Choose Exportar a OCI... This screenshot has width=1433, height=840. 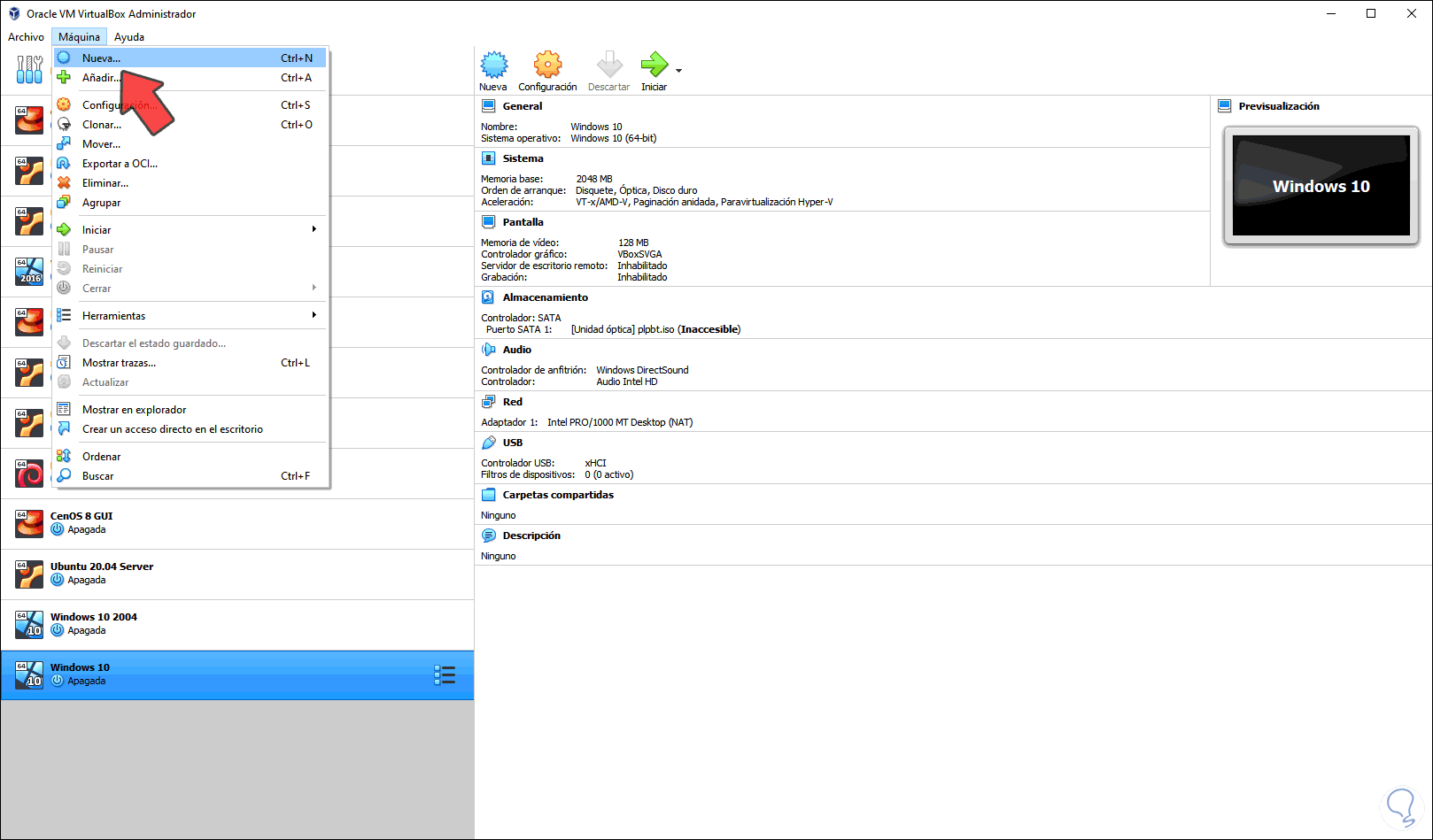(190, 164)
